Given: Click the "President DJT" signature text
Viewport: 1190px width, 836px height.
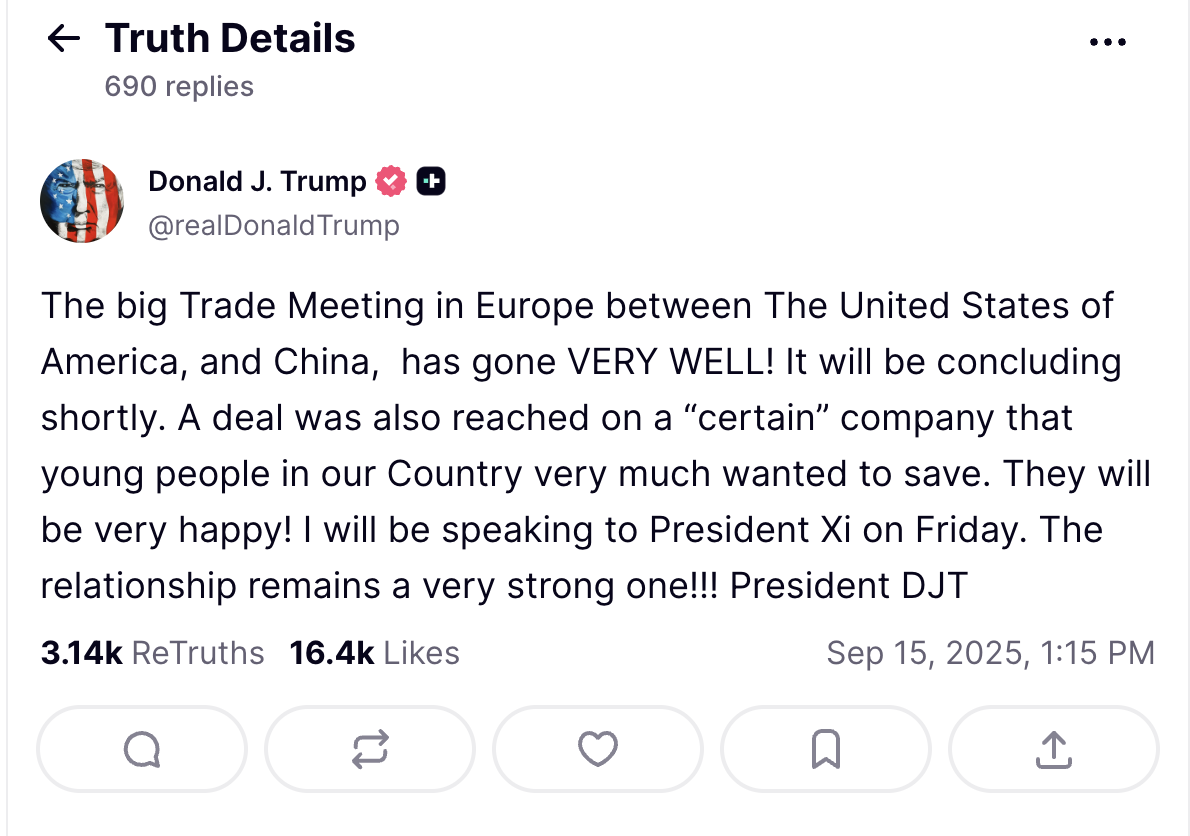Looking at the screenshot, I should point(849,585).
